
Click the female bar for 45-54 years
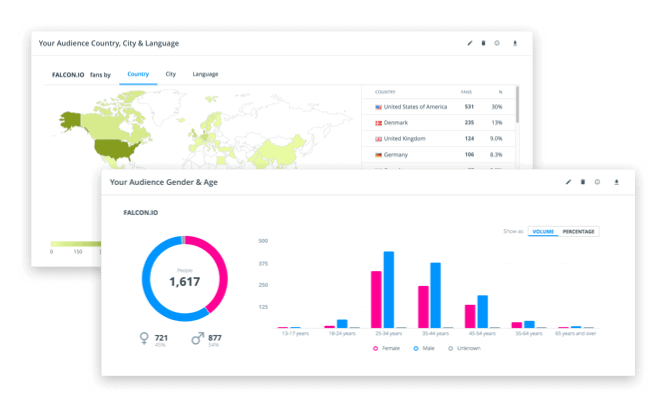point(470,317)
